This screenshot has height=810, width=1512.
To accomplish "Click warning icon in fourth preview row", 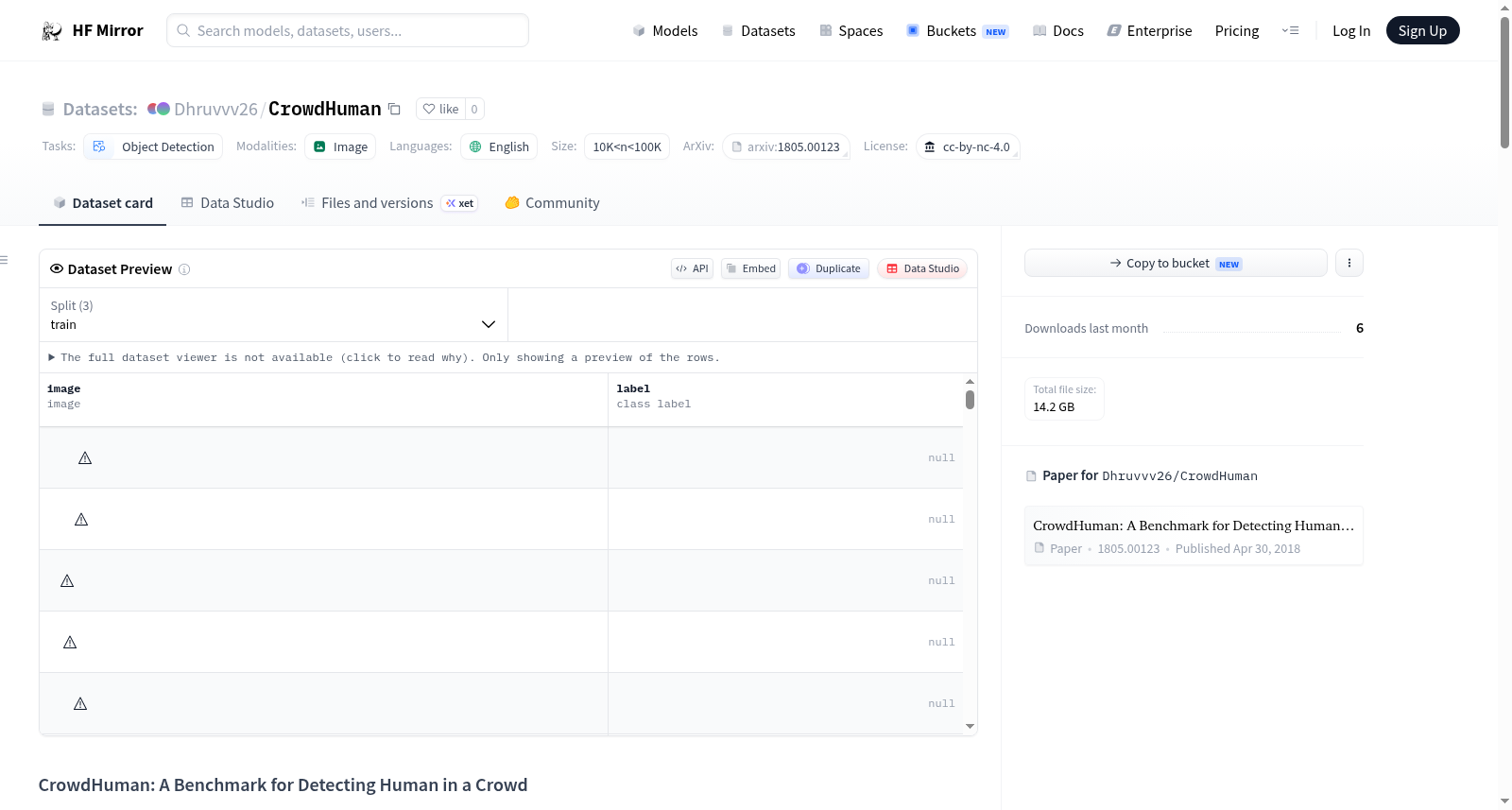I will (x=70, y=643).
